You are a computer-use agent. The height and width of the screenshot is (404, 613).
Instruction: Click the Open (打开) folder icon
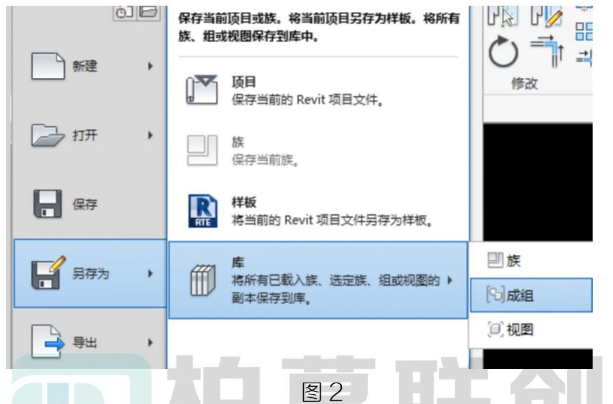click(48, 135)
